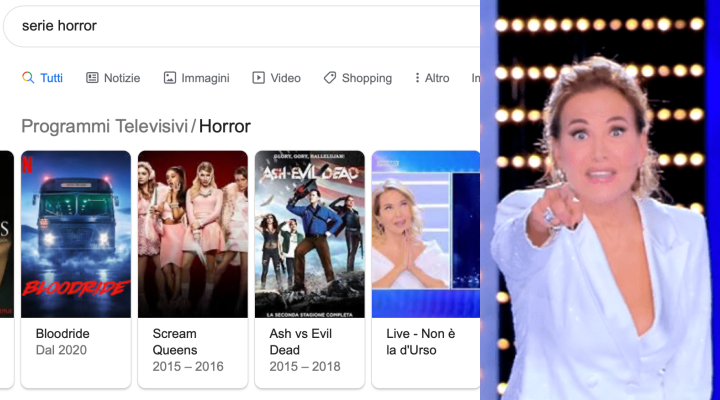The image size is (720, 400).
Task: Click the Video play icon
Action: click(x=259, y=78)
